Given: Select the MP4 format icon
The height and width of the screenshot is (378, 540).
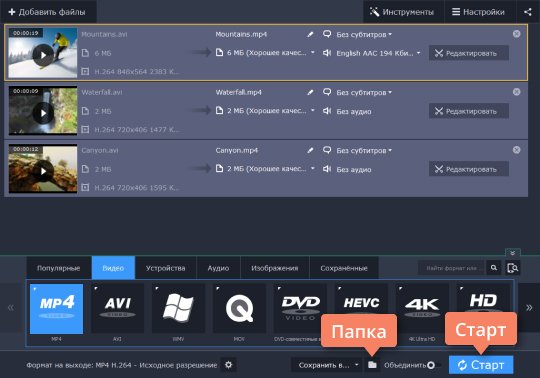Looking at the screenshot, I should [x=56, y=309].
